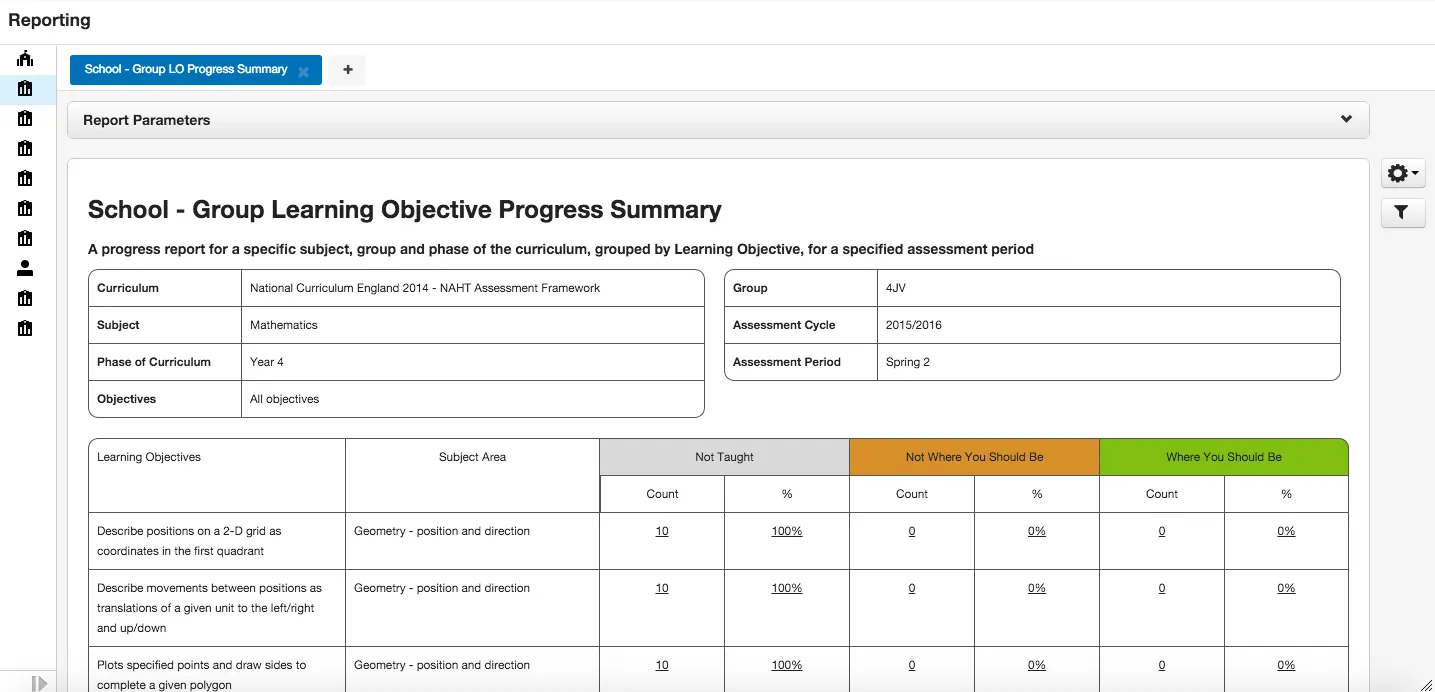Expand the sidebar with bottom arrow icon
The image size is (1435, 692).
tap(39, 683)
